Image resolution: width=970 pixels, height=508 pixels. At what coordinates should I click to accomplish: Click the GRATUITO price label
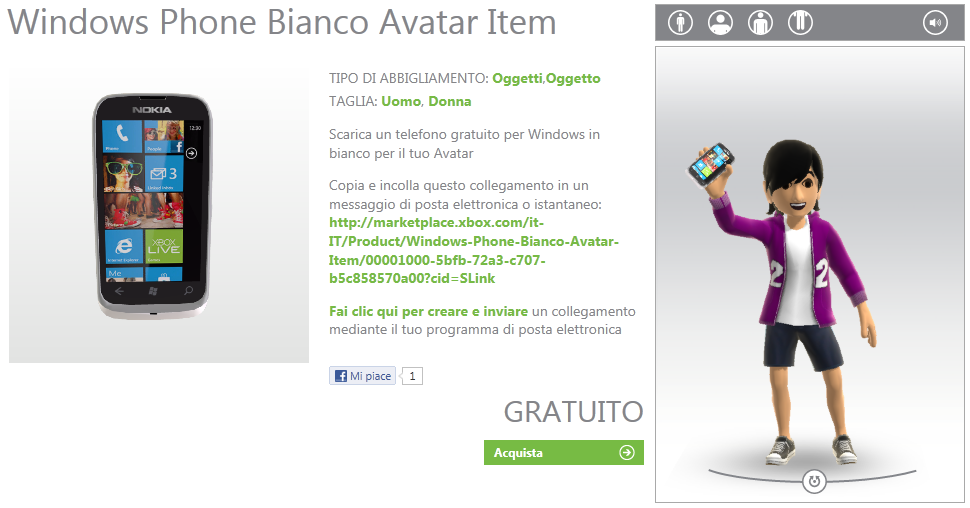(573, 412)
